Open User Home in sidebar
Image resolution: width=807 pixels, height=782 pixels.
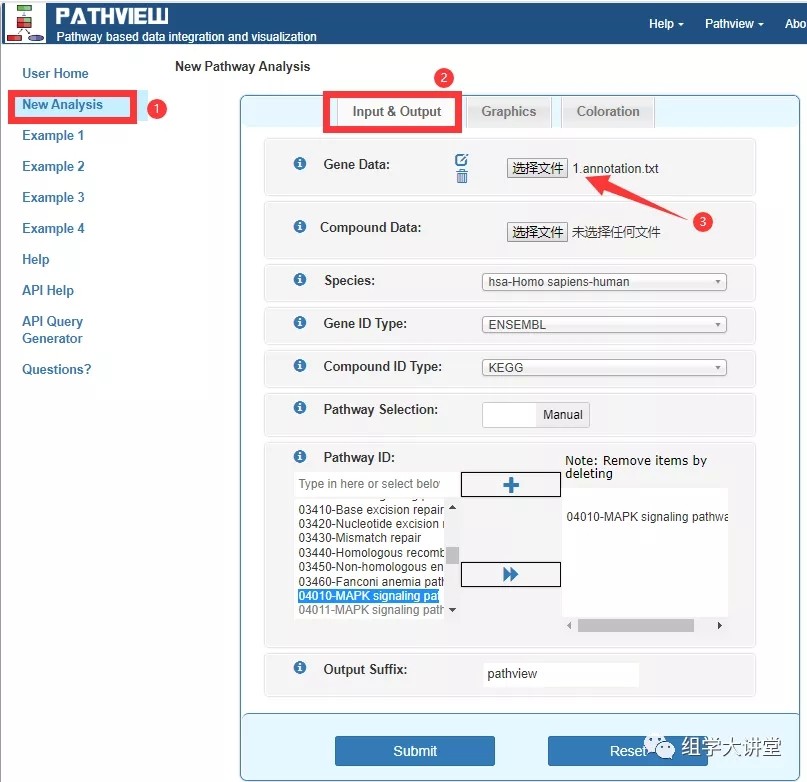point(55,74)
